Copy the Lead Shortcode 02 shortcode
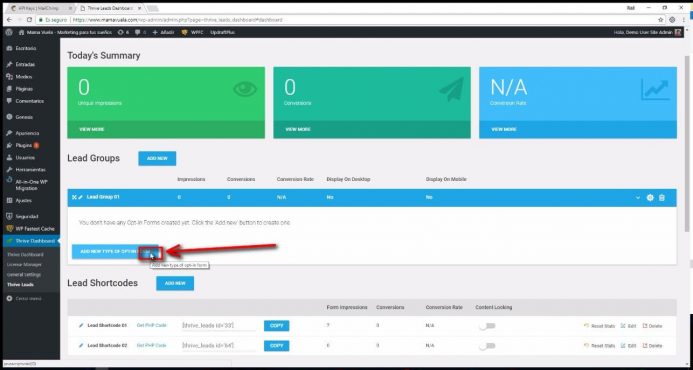The width and height of the screenshot is (693, 370). pos(277,346)
